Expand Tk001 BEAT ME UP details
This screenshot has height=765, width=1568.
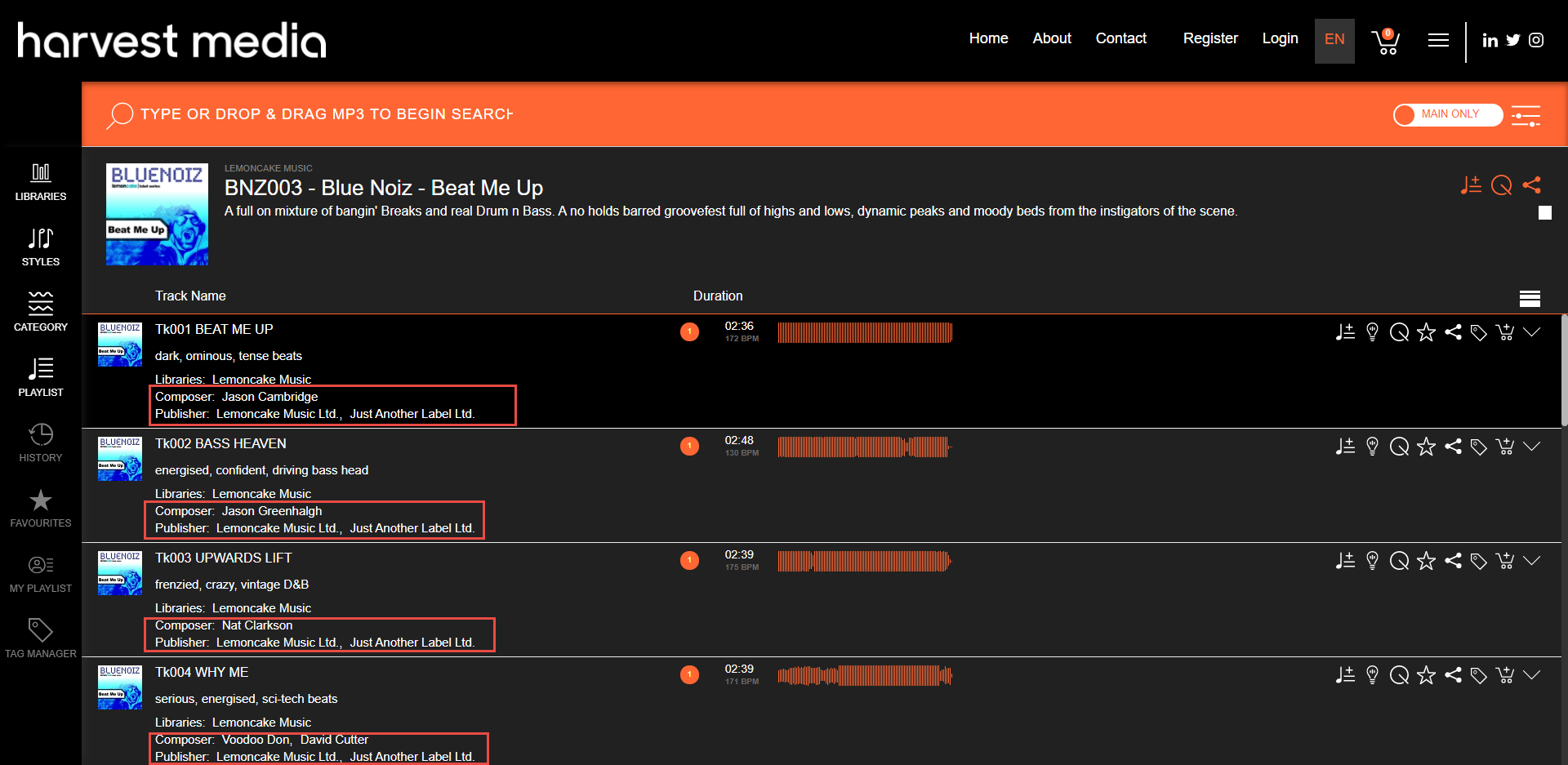pyautogui.click(x=1532, y=331)
